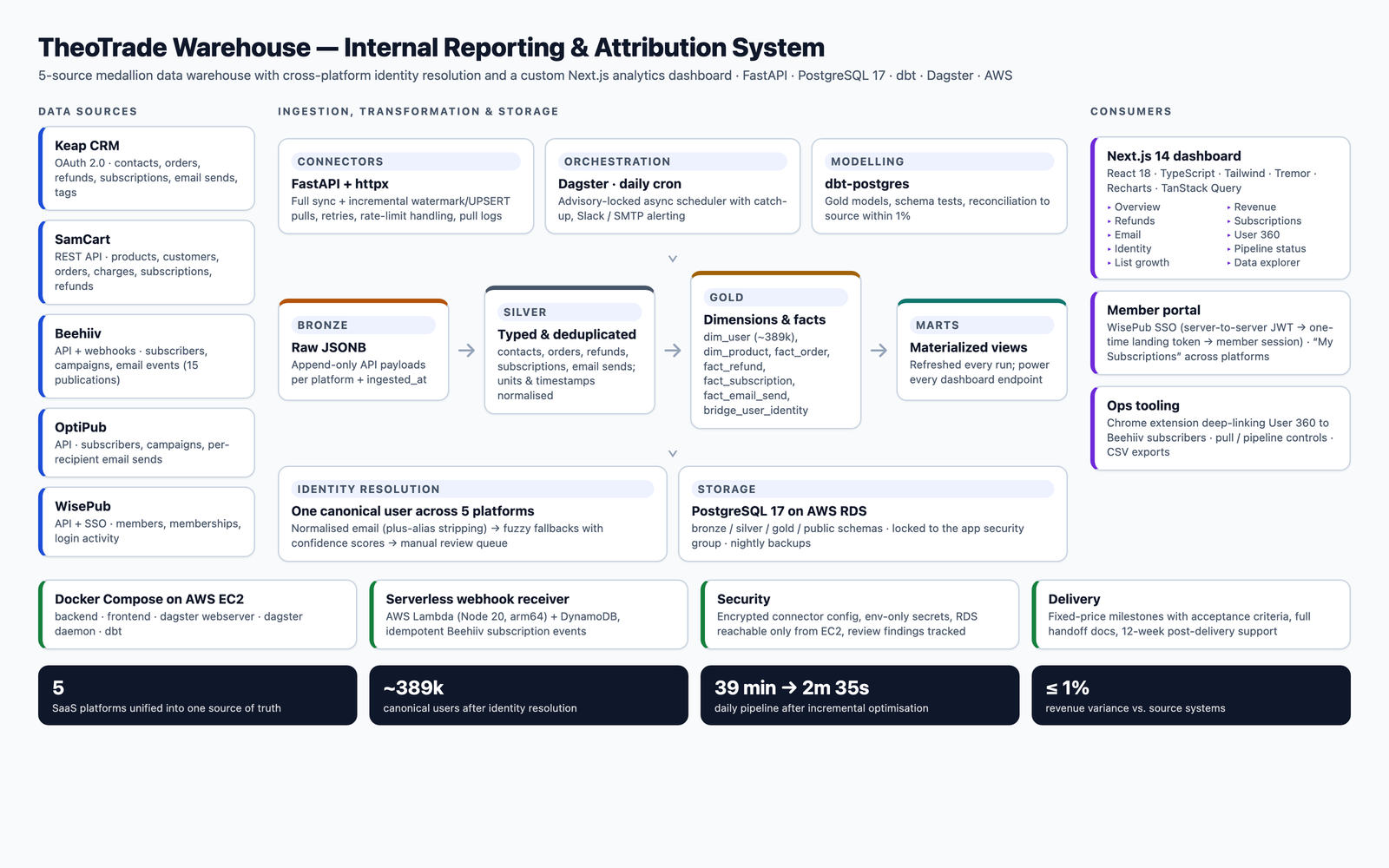Select the "SamCart" data source heading

point(82,240)
